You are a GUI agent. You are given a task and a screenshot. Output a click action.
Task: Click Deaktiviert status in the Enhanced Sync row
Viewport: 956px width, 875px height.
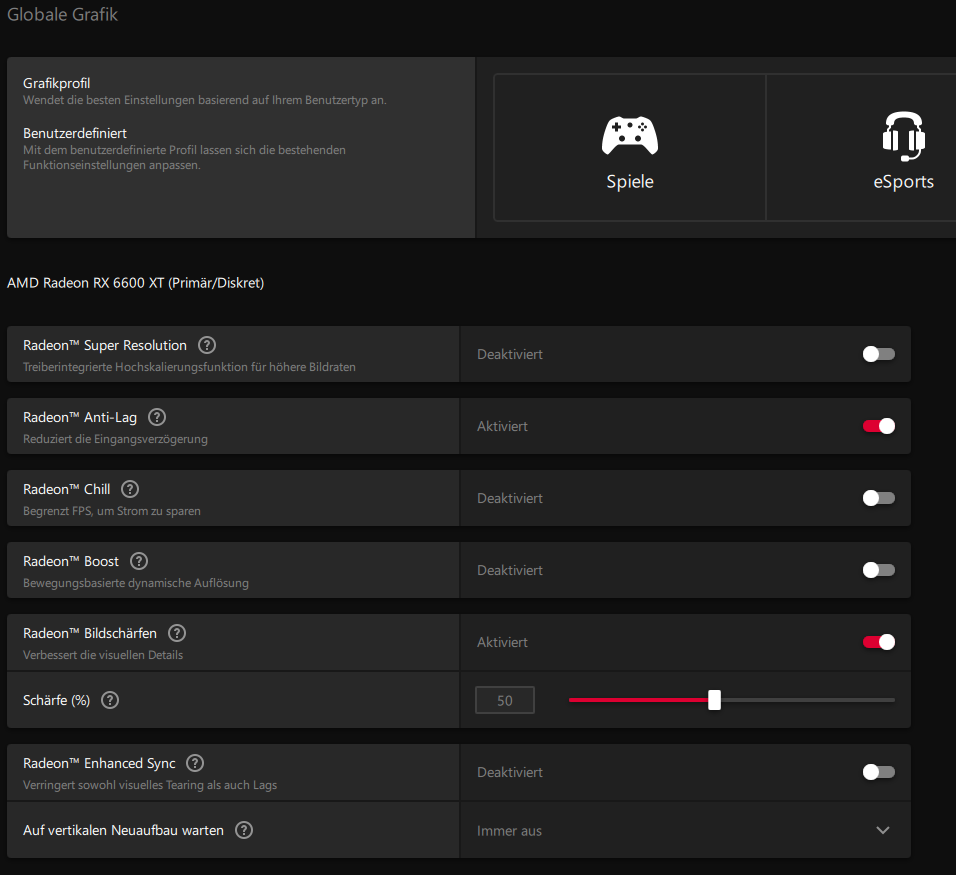coord(510,772)
